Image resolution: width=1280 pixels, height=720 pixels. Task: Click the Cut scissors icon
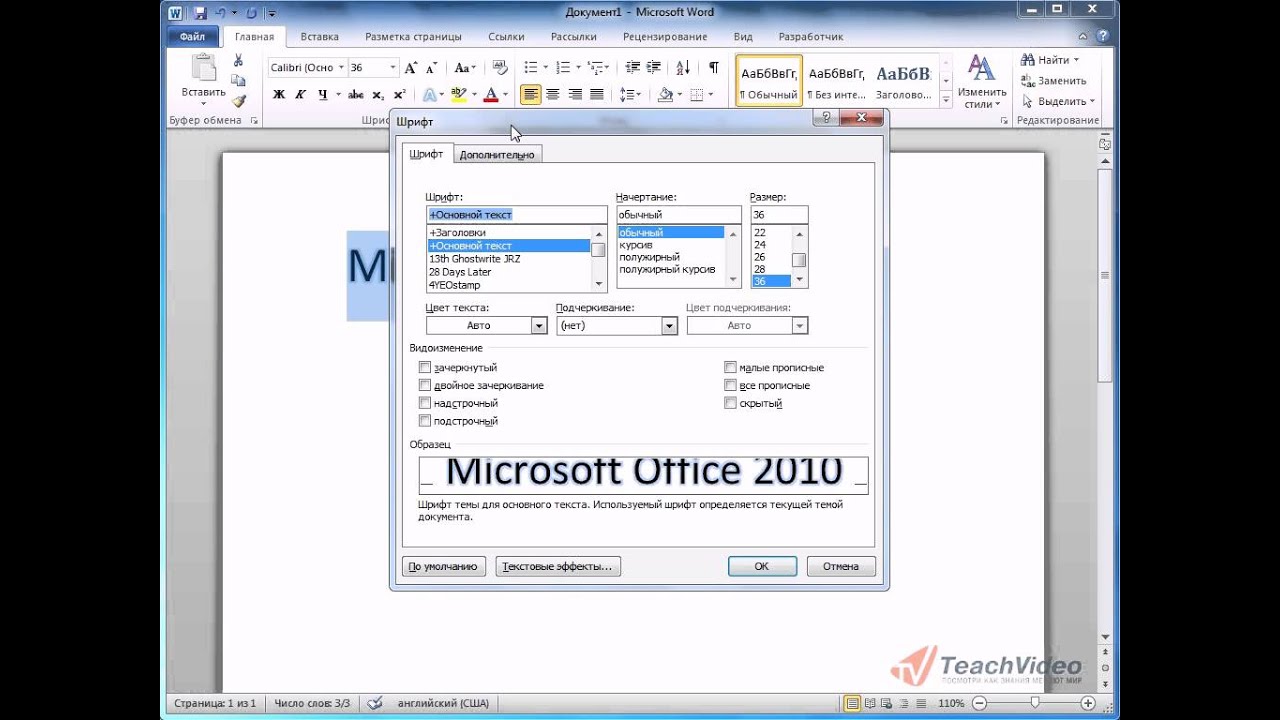[238, 61]
